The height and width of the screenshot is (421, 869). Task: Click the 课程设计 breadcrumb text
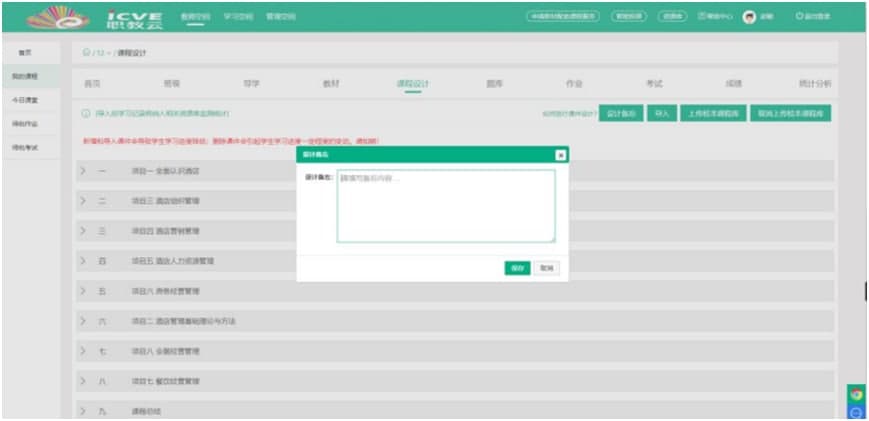point(131,53)
